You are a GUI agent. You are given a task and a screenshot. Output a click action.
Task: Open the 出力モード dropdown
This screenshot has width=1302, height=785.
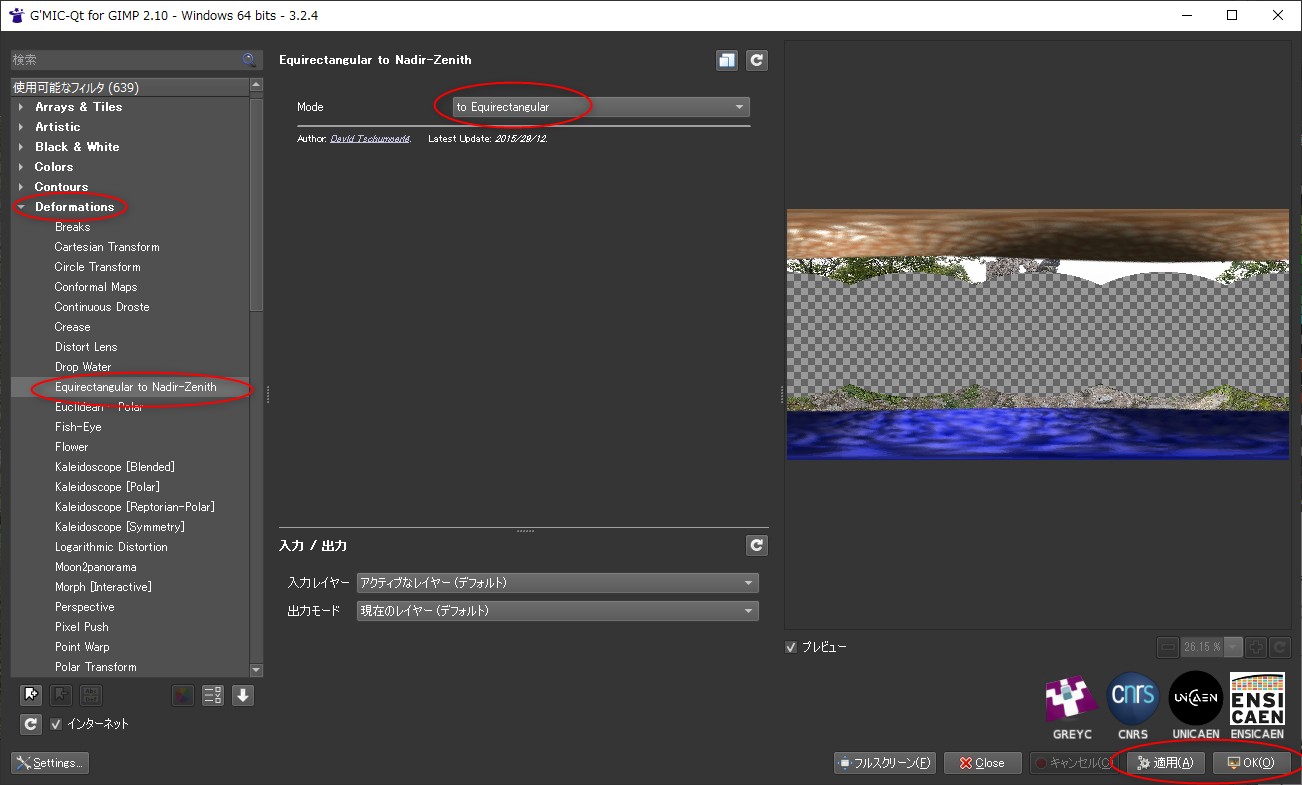point(557,611)
